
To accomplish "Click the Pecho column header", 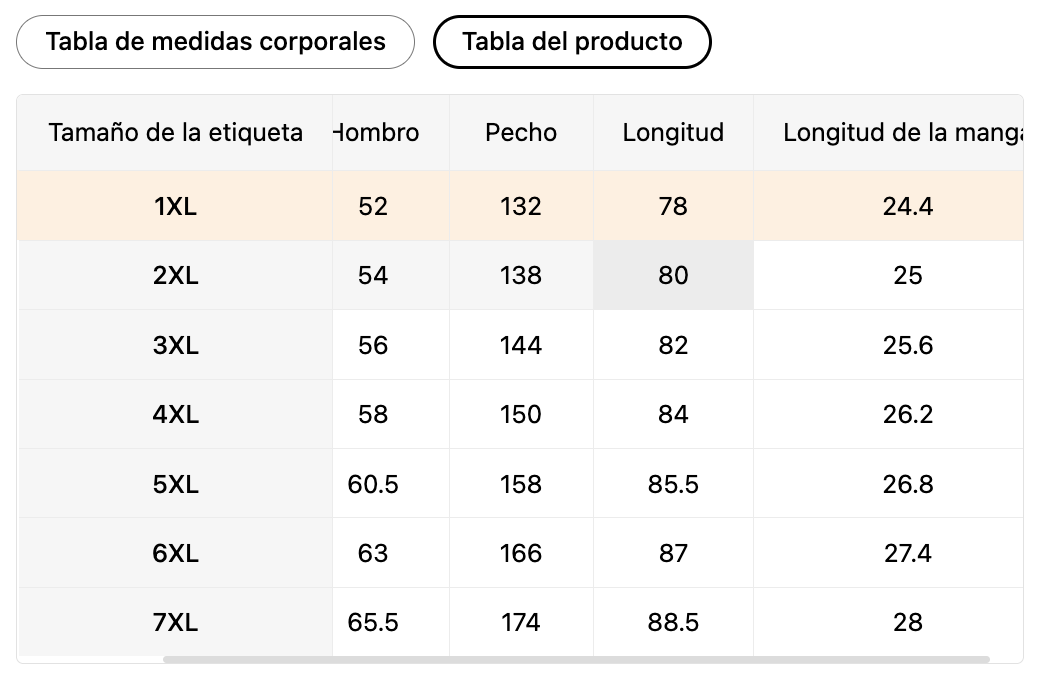I will tap(521, 132).
